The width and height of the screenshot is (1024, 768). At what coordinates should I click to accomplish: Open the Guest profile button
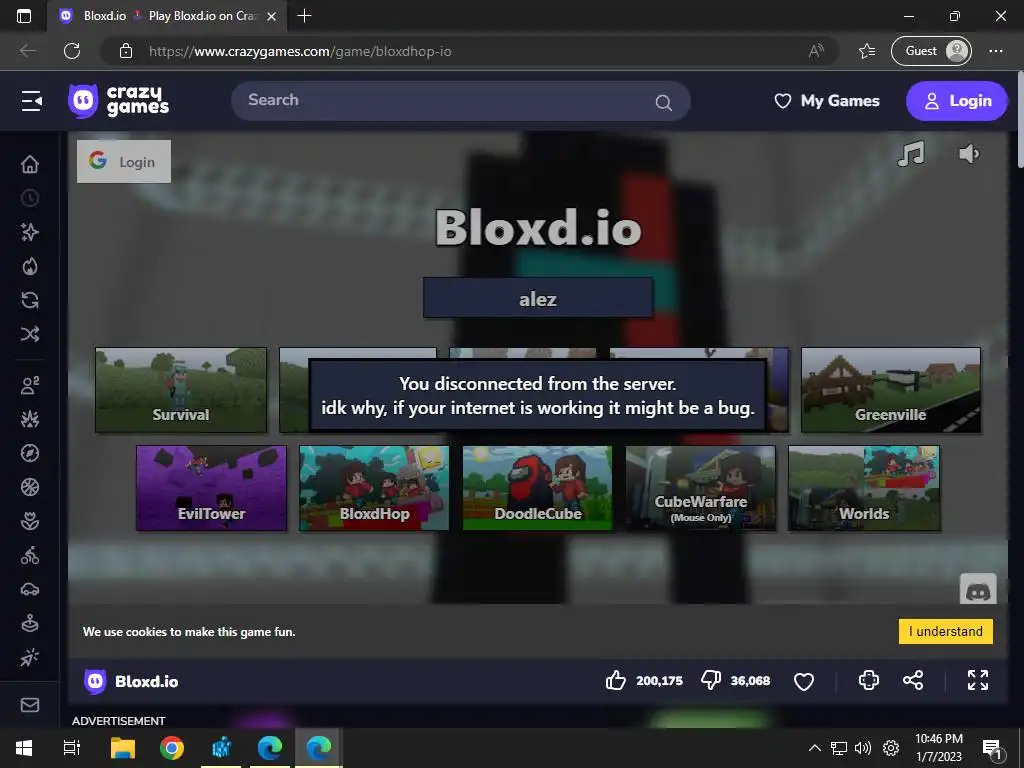[931, 51]
